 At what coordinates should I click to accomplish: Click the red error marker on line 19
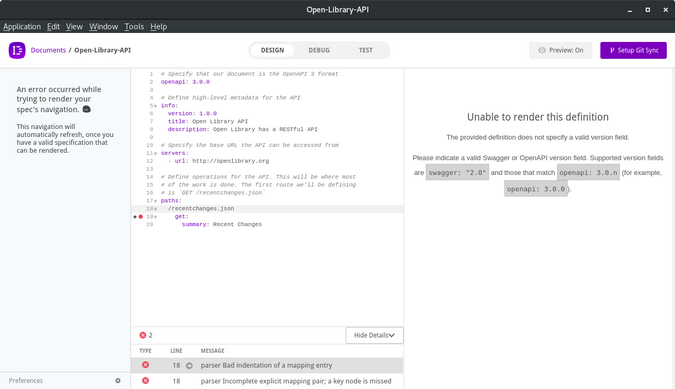pos(140,216)
